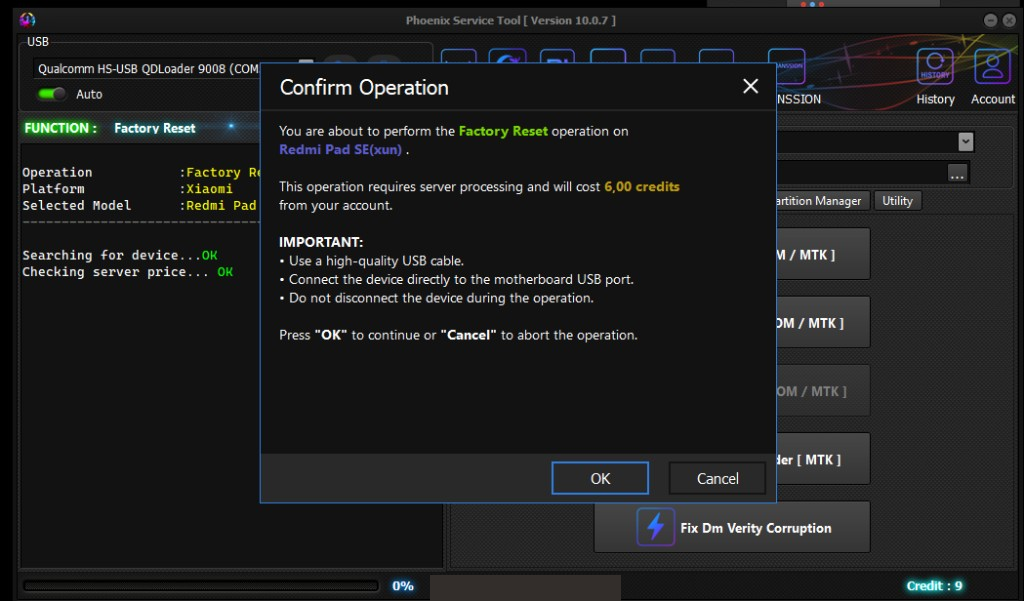Minimize the Phoenix Service Tool window
Viewport: 1024px width, 601px height.
990,20
